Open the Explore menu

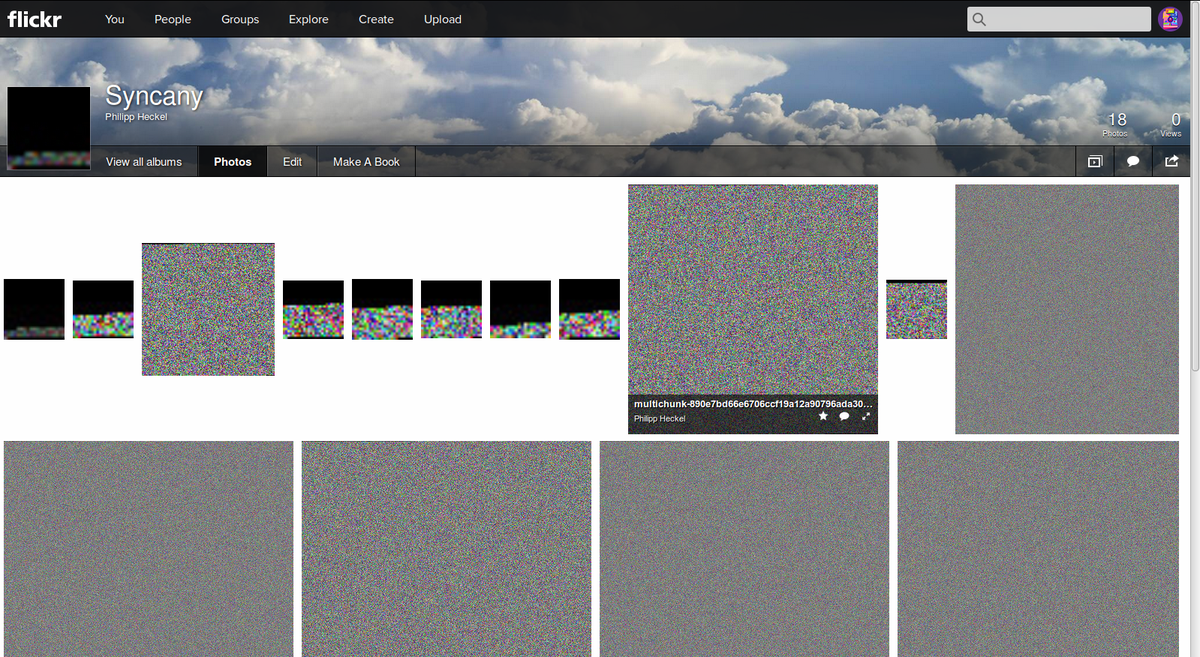[308, 19]
